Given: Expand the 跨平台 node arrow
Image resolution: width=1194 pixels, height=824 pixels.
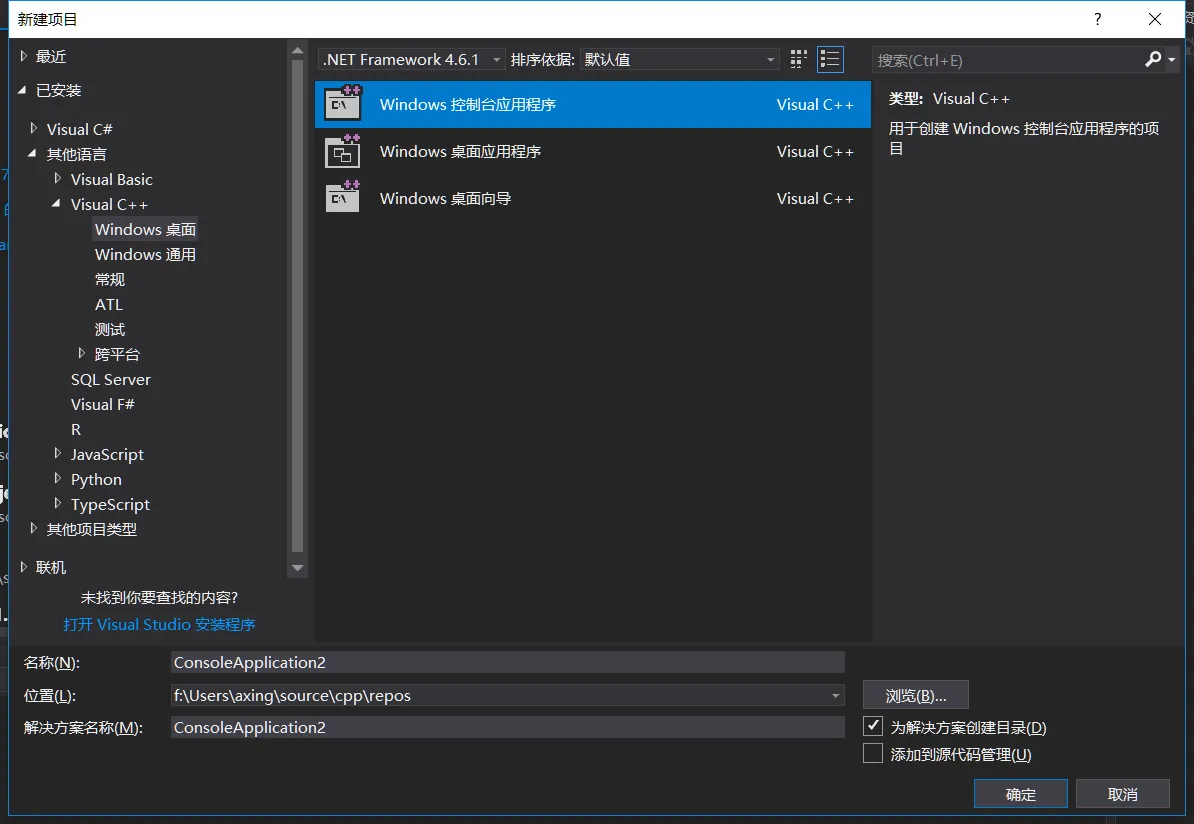Looking at the screenshot, I should click(x=81, y=353).
